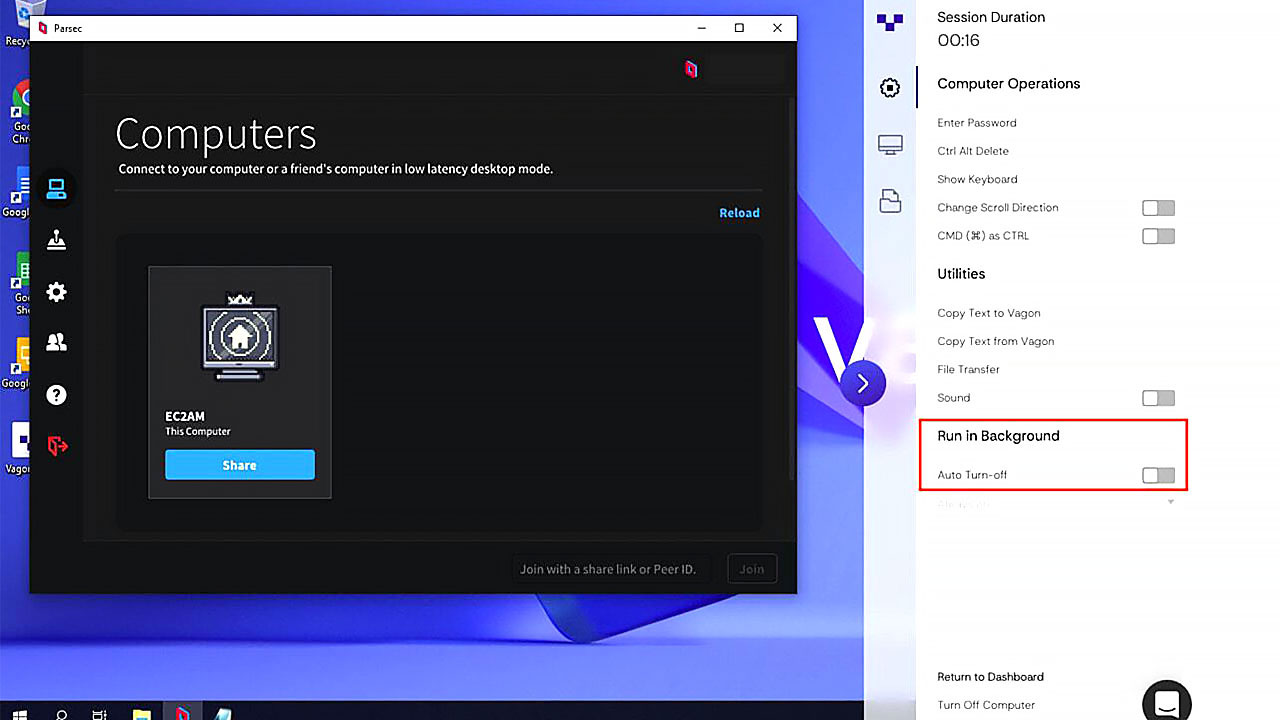1280x720 pixels.
Task: Click the EC2AM computer name text
Action: (x=185, y=415)
